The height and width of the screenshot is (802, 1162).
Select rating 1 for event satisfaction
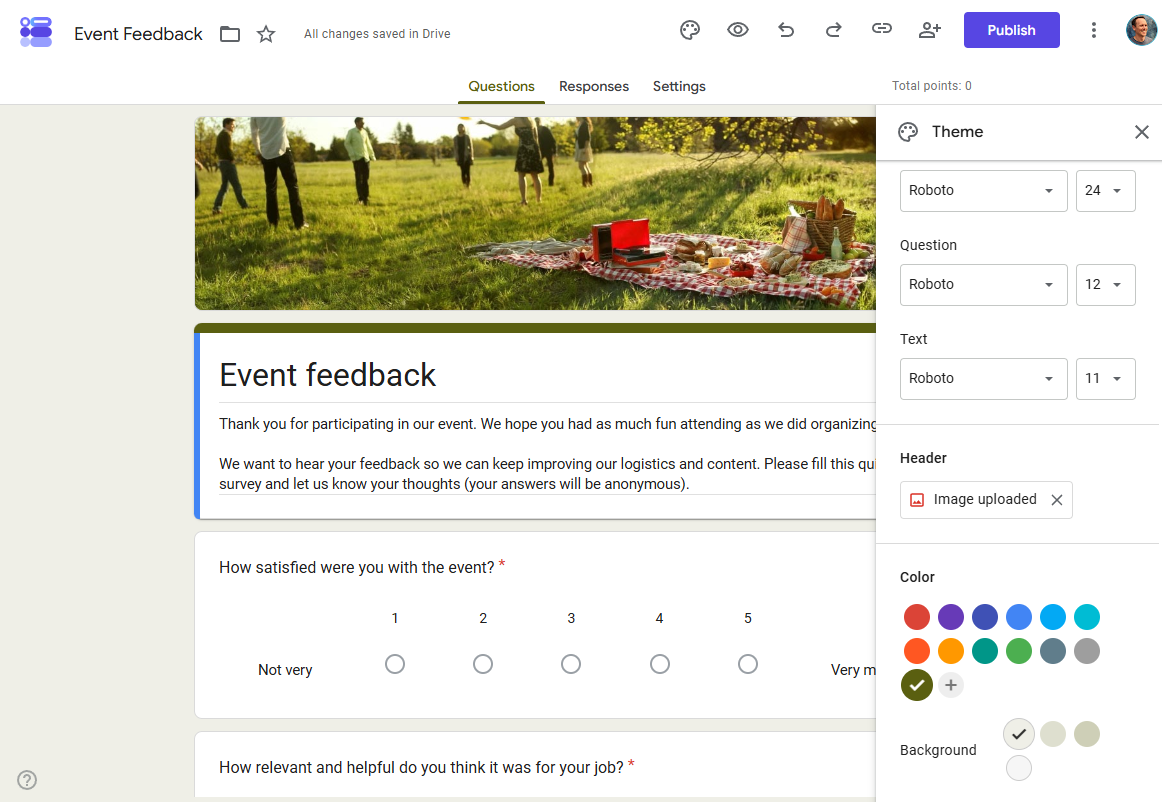[x=395, y=664]
